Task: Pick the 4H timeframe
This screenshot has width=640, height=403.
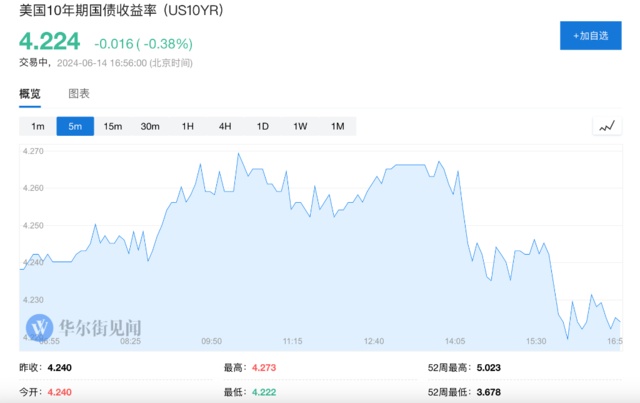Action: [225, 126]
